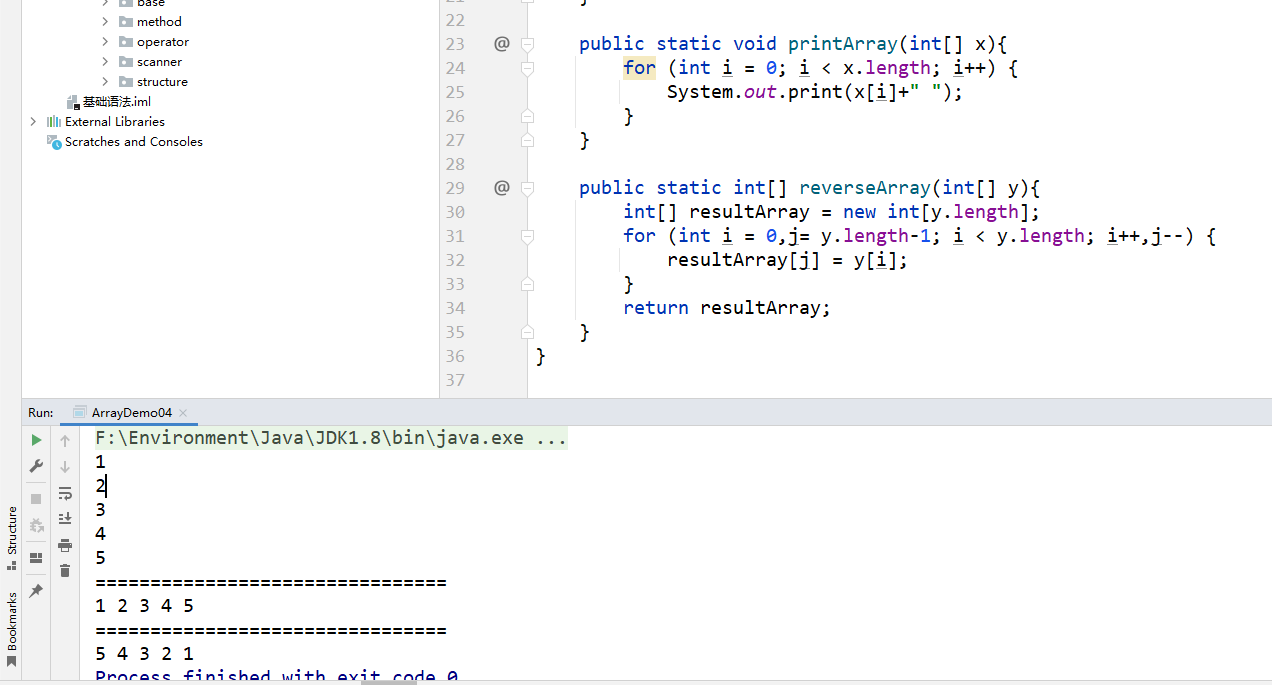1272x685 pixels.
Task: Click the ArrayDemo04 tab icon
Action: 80,412
